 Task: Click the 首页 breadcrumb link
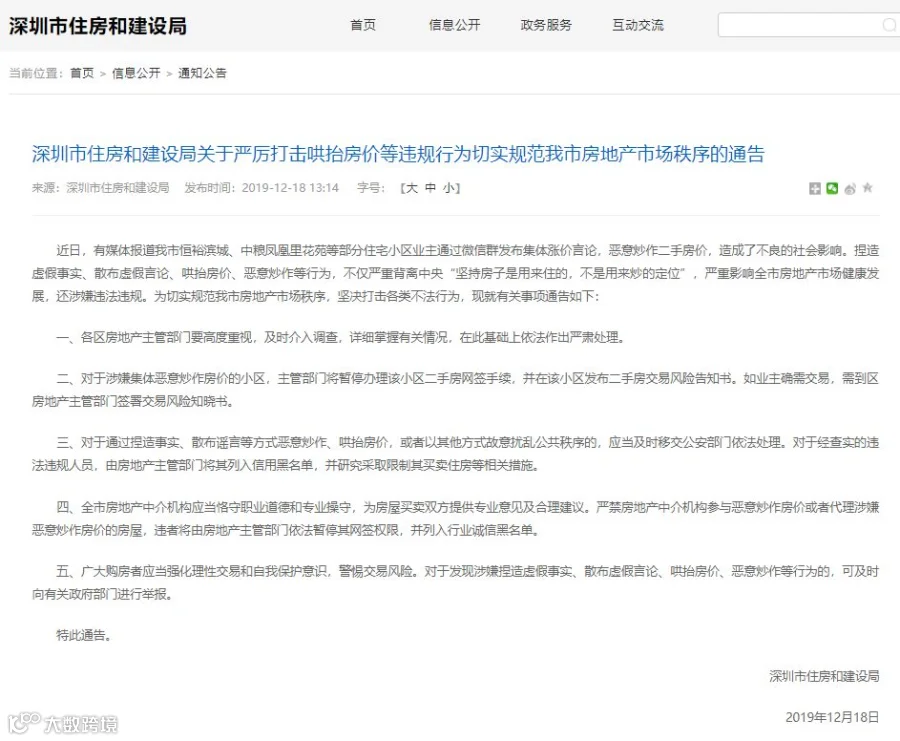click(82, 73)
